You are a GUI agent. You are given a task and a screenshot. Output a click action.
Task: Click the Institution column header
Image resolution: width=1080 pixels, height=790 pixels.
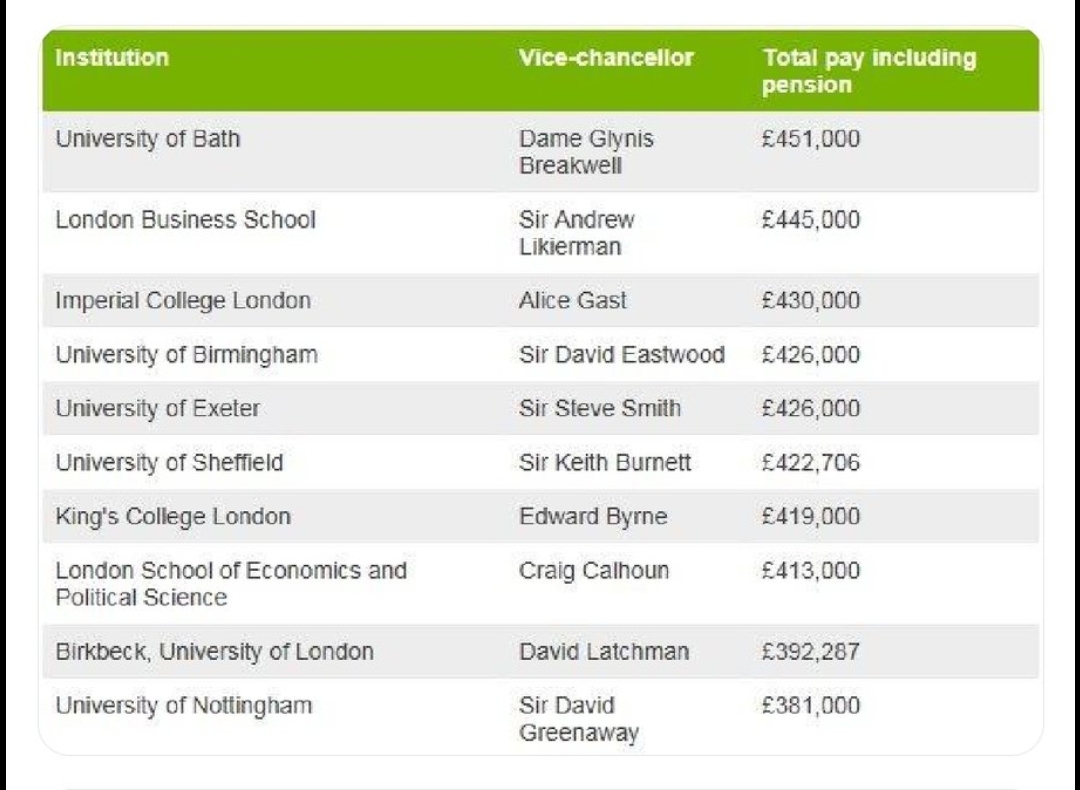click(x=112, y=57)
